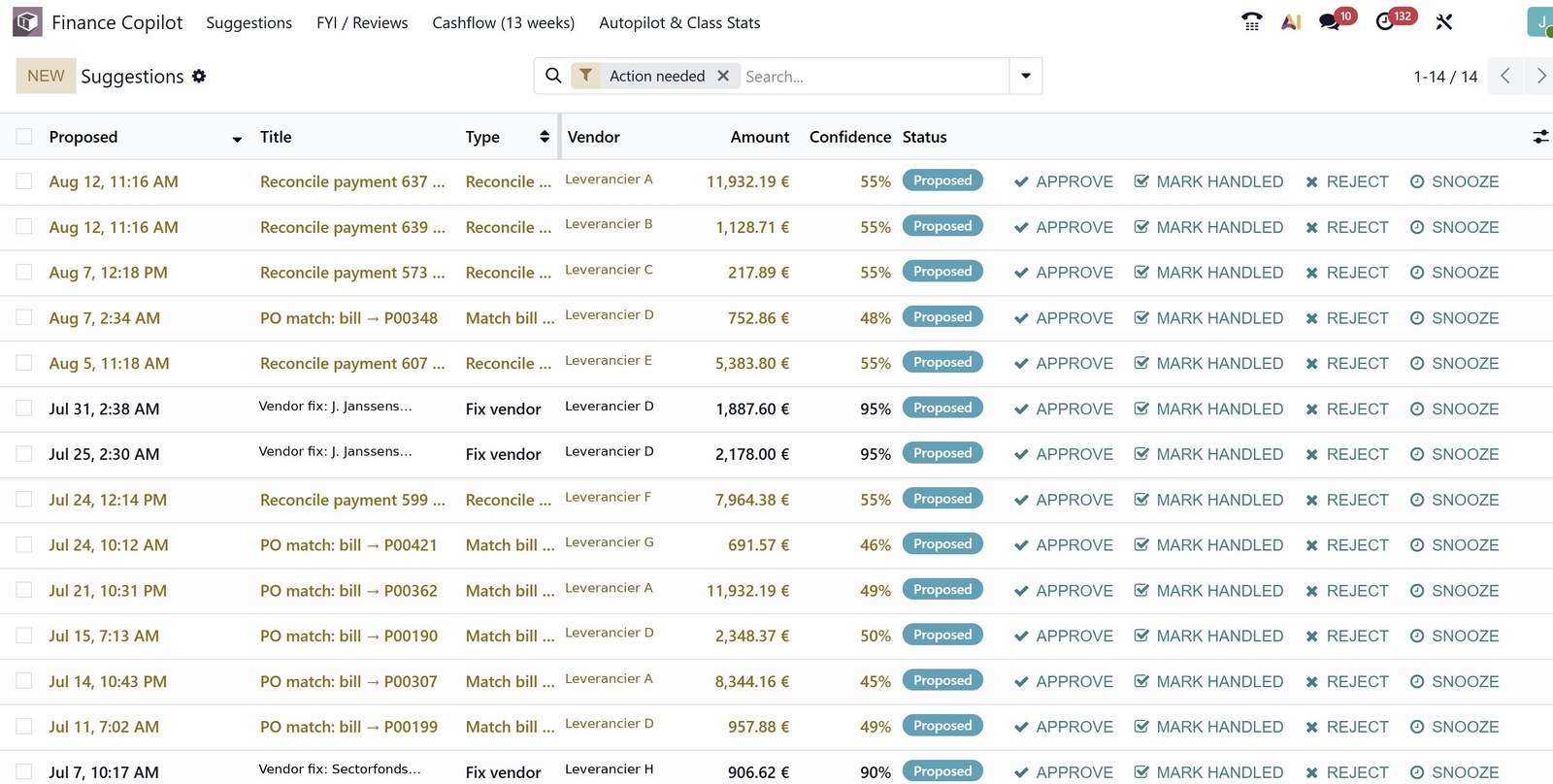Image resolution: width=1553 pixels, height=784 pixels.
Task: Open the 1-14 / 14 pager counter
Action: pos(1445,77)
